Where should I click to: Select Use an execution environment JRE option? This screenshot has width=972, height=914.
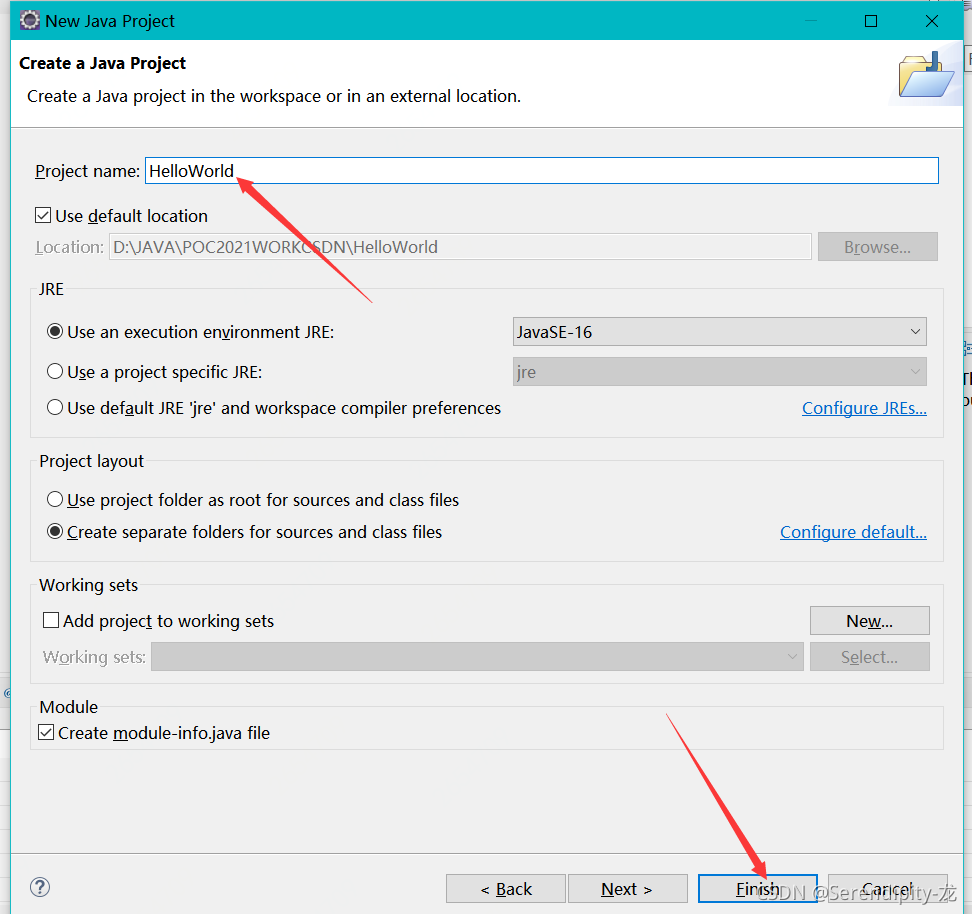pos(55,332)
